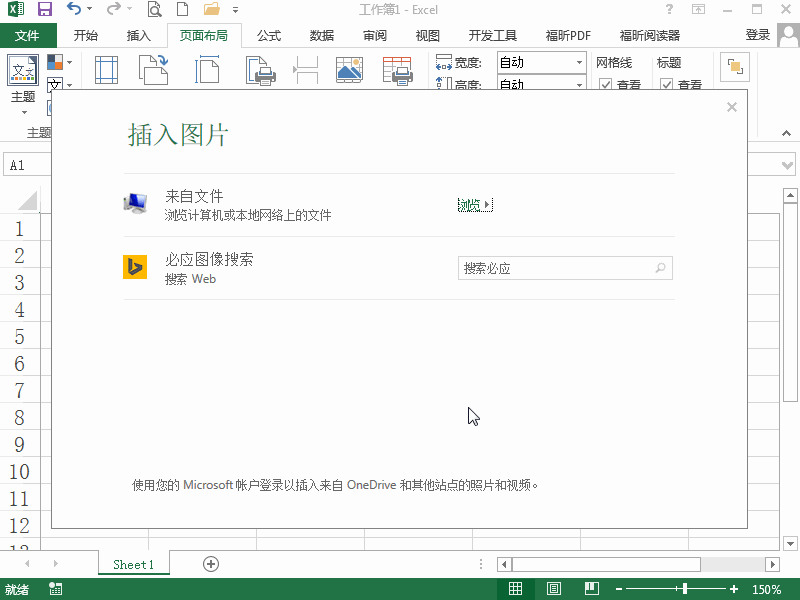Click the macro recording icon in status bar

coord(55,589)
